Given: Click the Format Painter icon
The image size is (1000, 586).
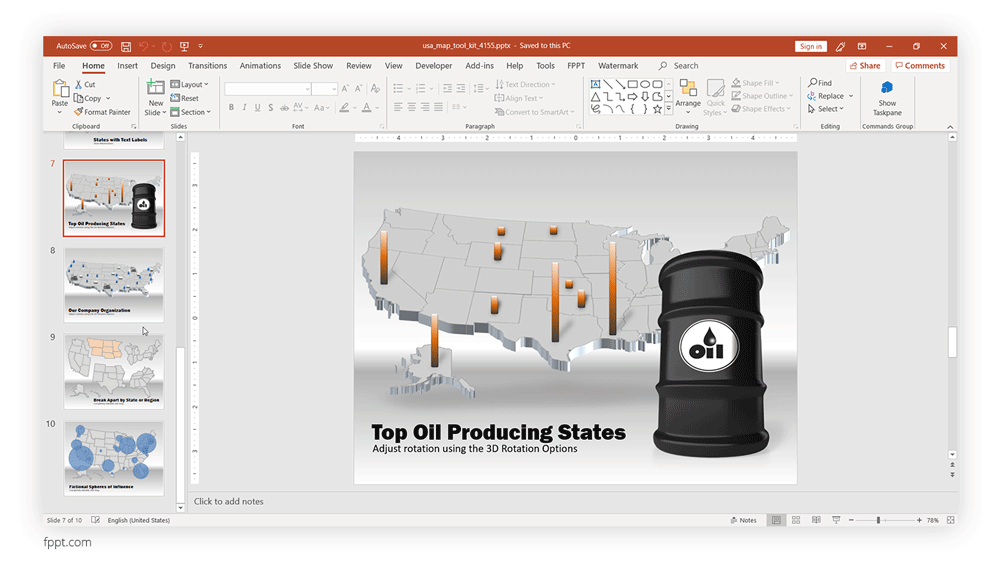Looking at the screenshot, I should [101, 112].
